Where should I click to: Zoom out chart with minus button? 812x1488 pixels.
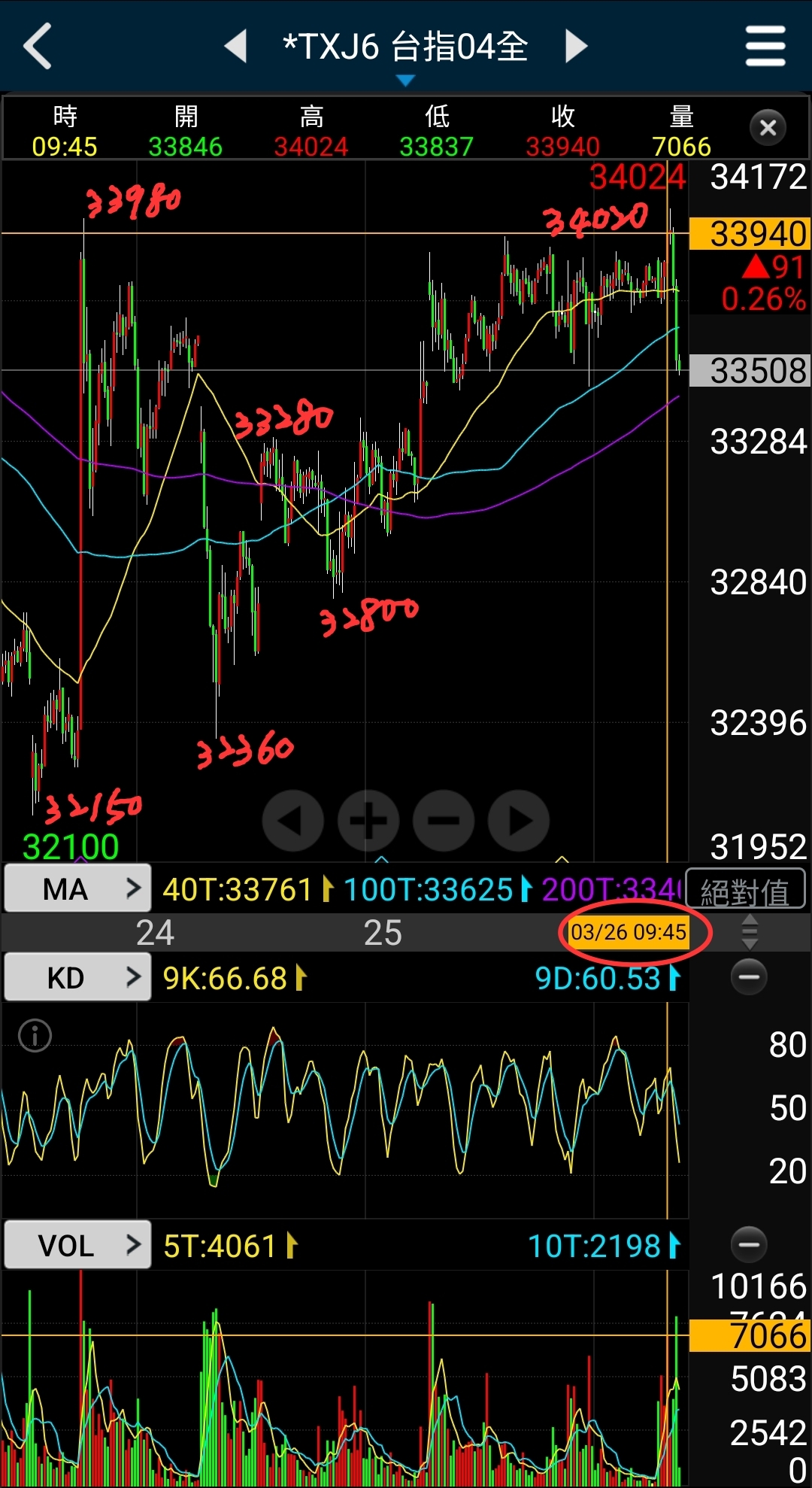coord(444,821)
